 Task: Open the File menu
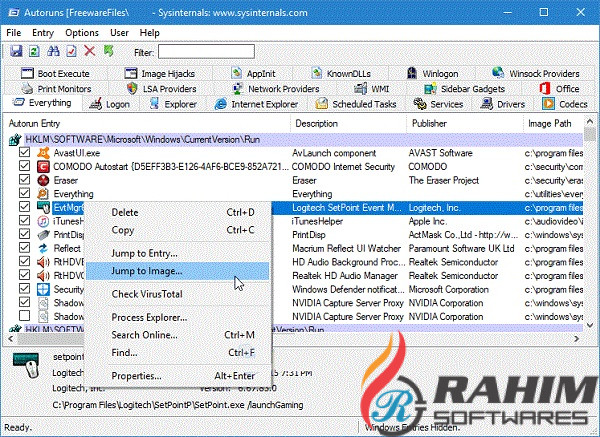point(14,33)
